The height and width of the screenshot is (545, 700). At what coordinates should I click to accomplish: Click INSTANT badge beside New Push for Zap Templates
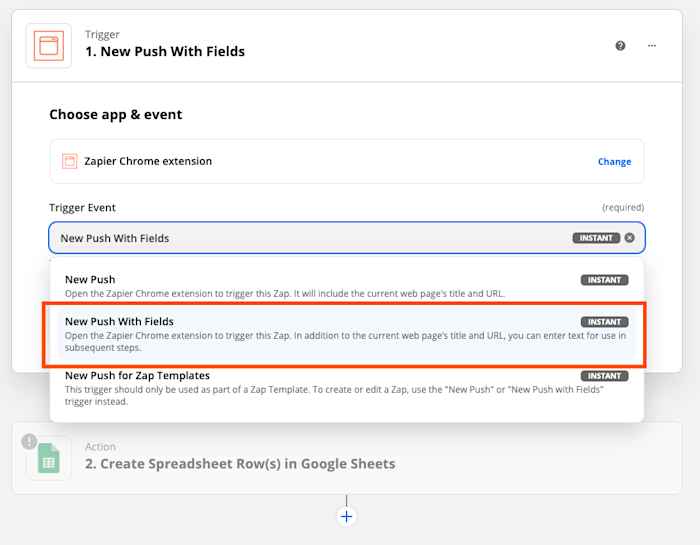pos(604,376)
